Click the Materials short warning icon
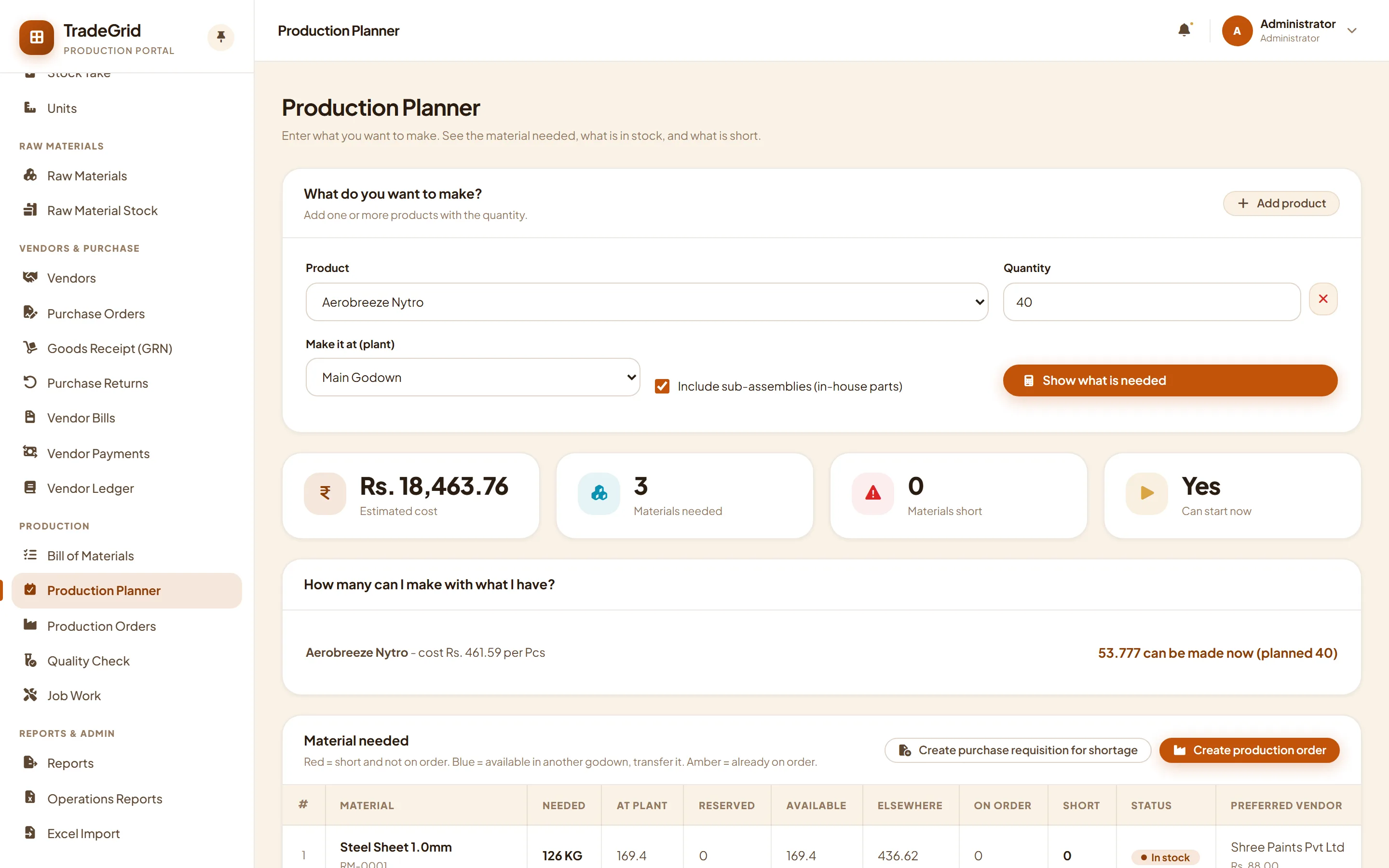 click(873, 493)
